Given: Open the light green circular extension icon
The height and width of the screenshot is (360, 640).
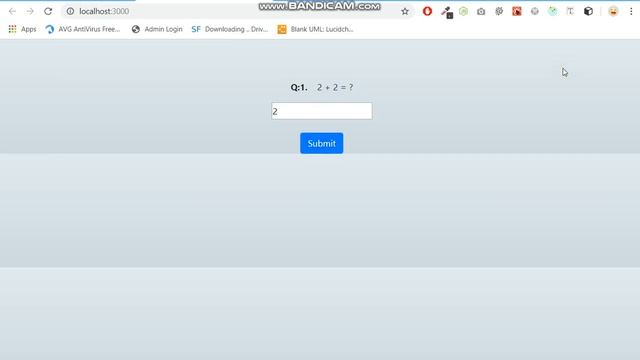Looking at the screenshot, I should tap(463, 11).
